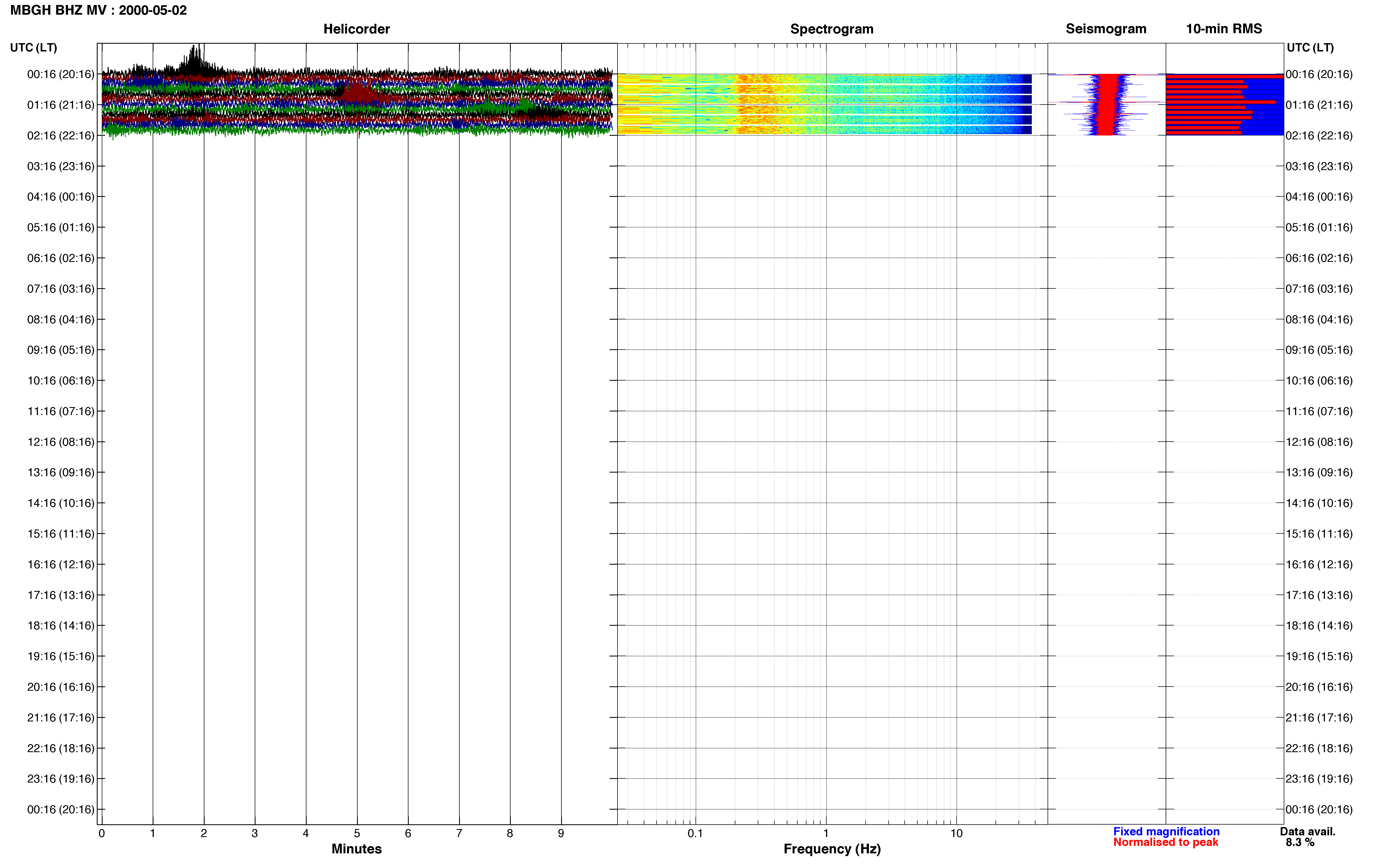Image resolution: width=1388 pixels, height=868 pixels.
Task: Click Helicorder time label 23:16 (19:16)
Action: [x=61, y=779]
